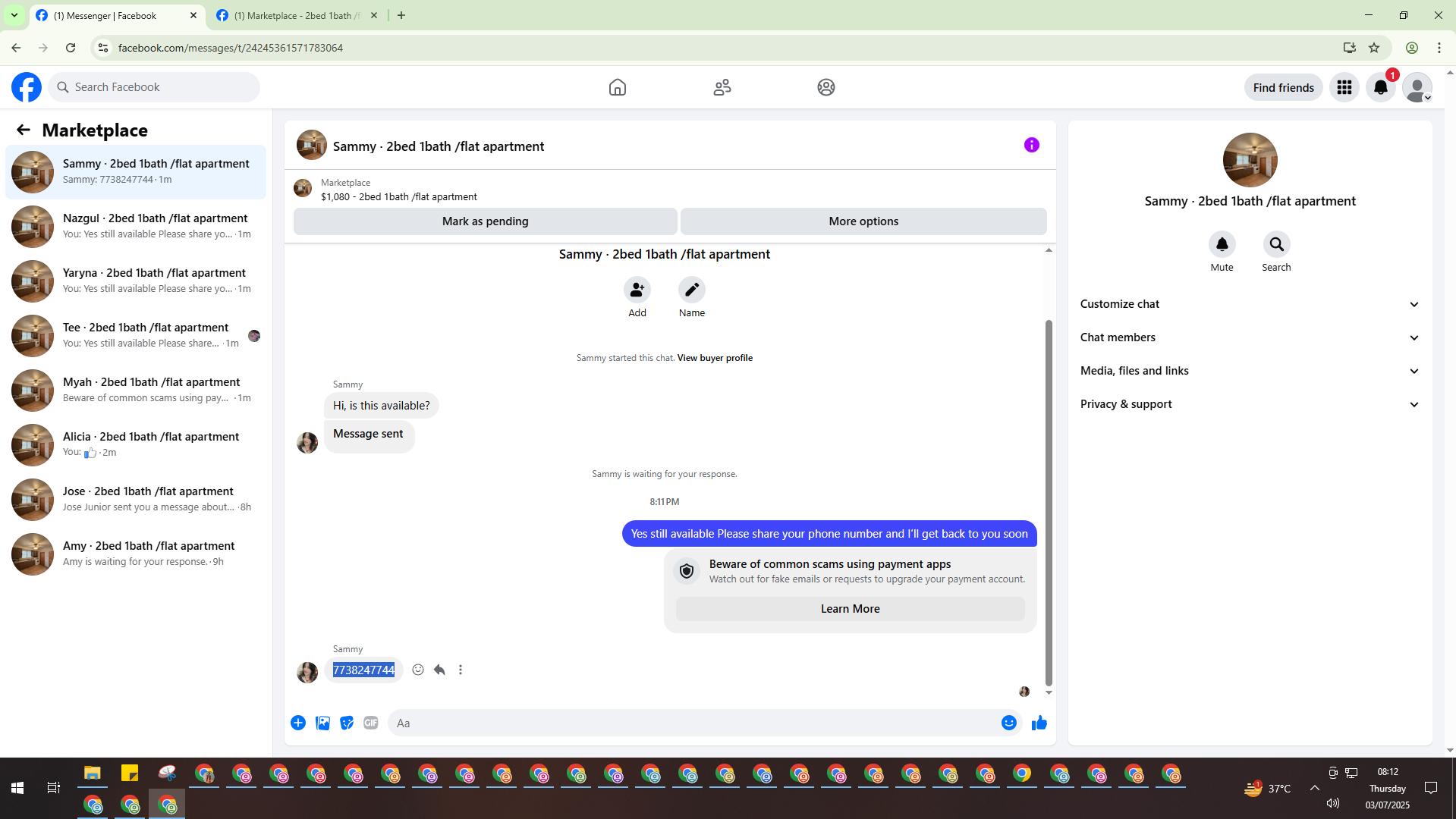The height and width of the screenshot is (819, 1456).
Task: Open the Myah conversation
Action: pyautogui.click(x=136, y=390)
